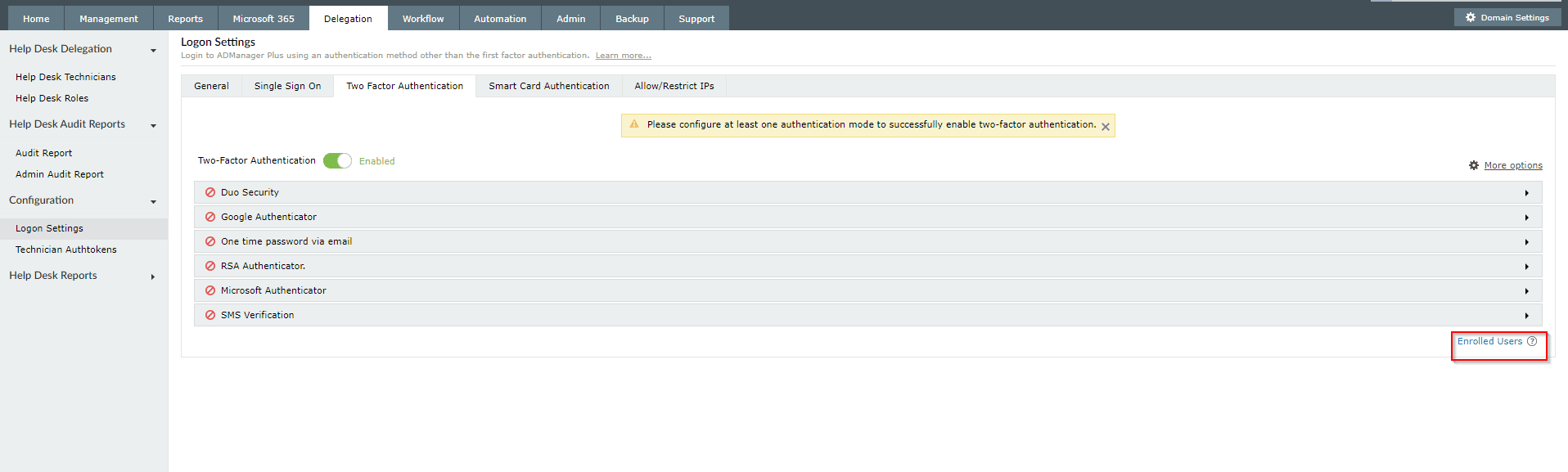Click the warning triangle icon in alert banner
The height and width of the screenshot is (472, 1568).
tap(634, 124)
